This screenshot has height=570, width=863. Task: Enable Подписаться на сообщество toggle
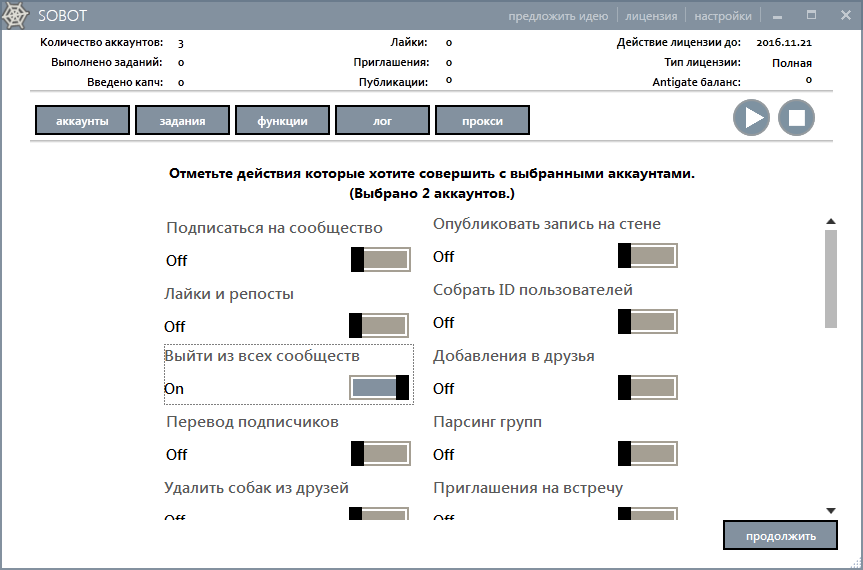click(381, 260)
